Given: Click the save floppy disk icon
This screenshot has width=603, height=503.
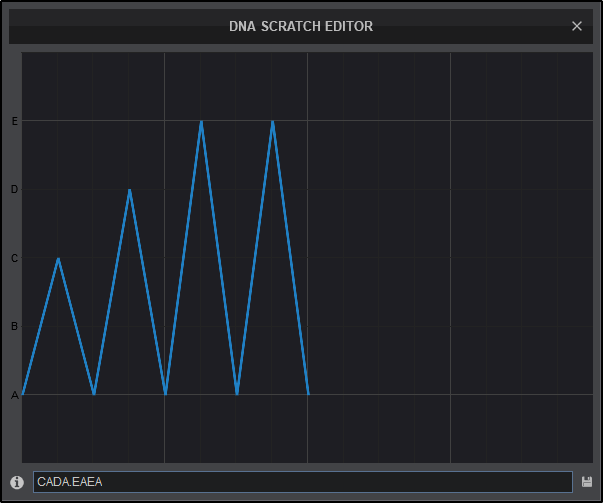Looking at the screenshot, I should tap(587, 482).
